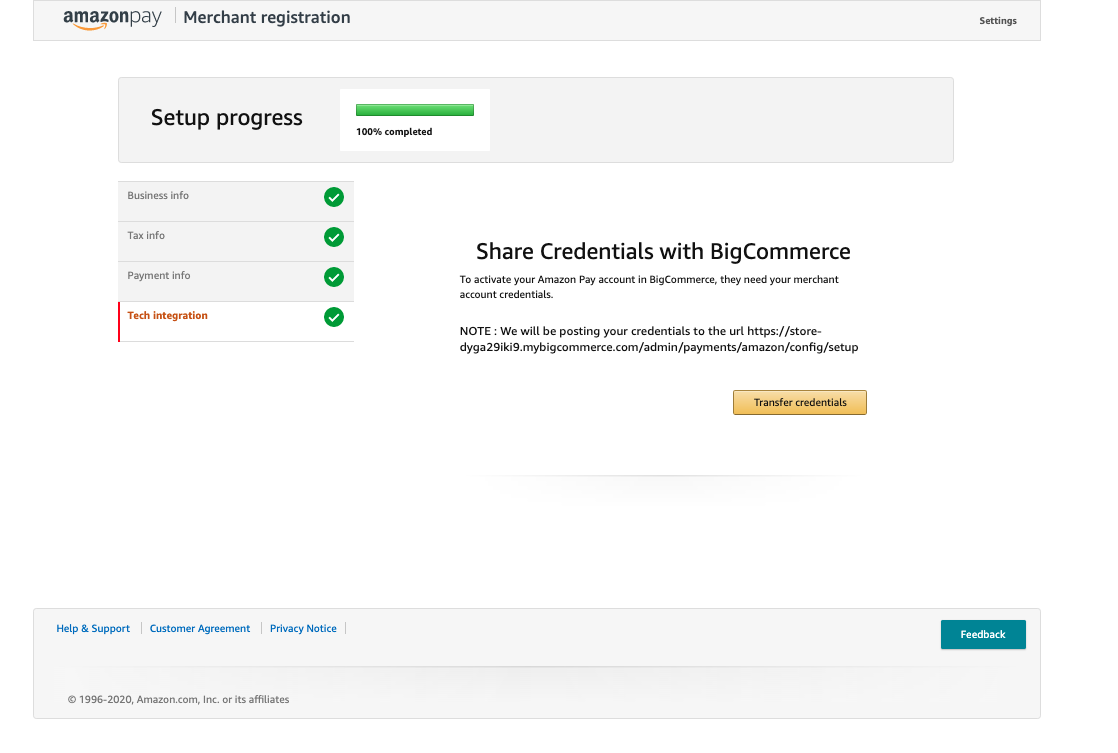Open the Tax info step
1118x753 pixels.
pyautogui.click(x=146, y=236)
